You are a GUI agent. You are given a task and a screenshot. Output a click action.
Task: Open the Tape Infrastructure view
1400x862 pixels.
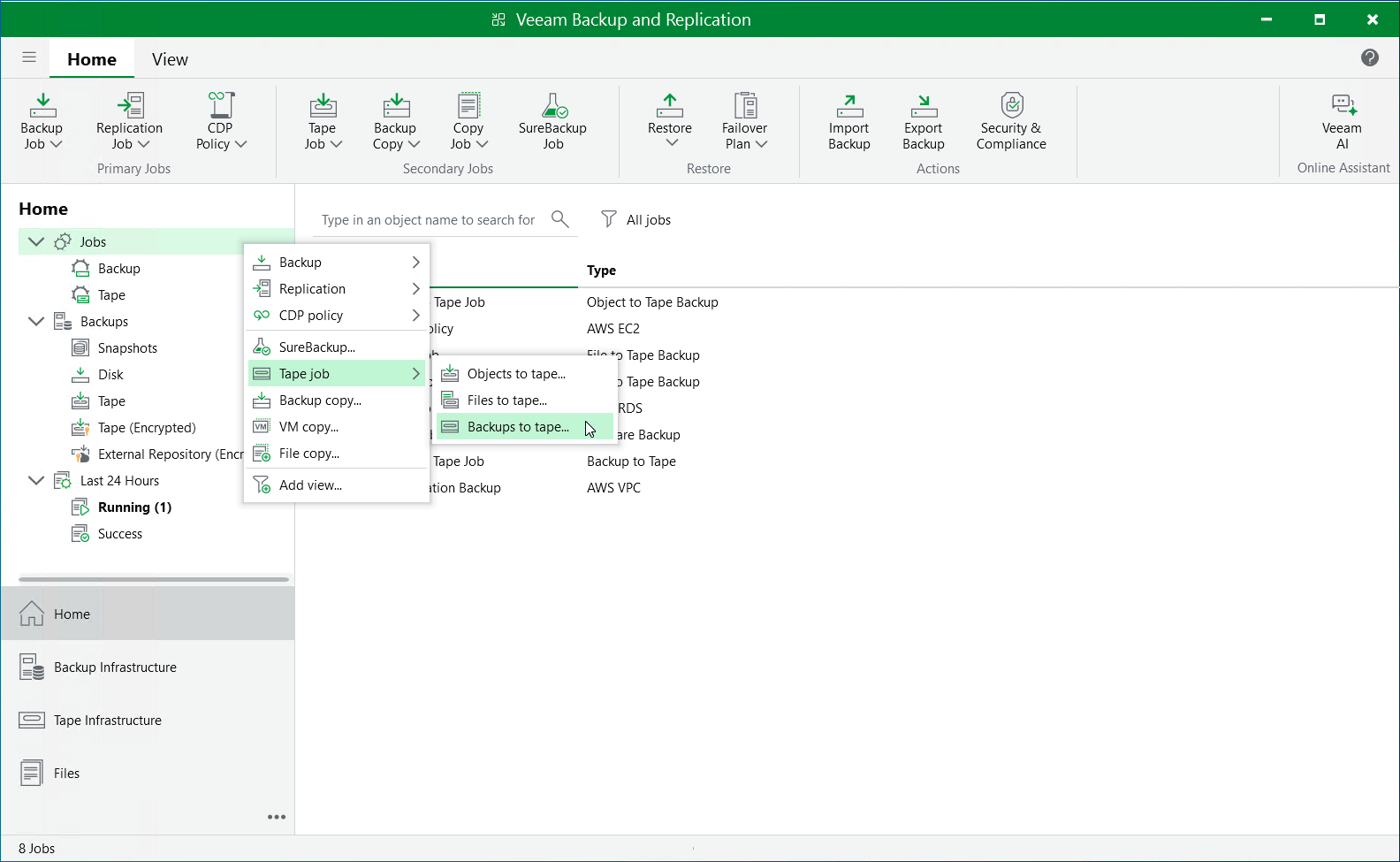(x=108, y=721)
